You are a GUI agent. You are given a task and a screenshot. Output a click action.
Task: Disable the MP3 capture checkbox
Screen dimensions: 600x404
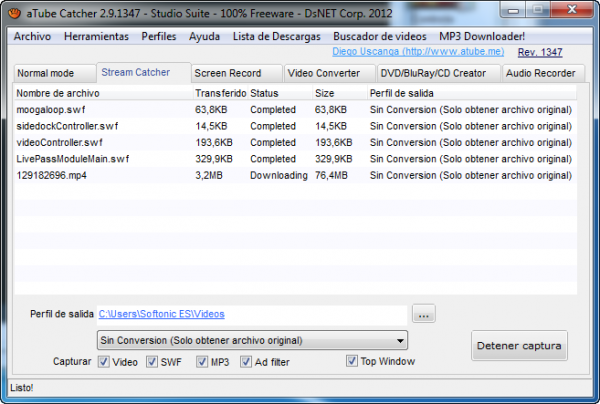click(201, 361)
